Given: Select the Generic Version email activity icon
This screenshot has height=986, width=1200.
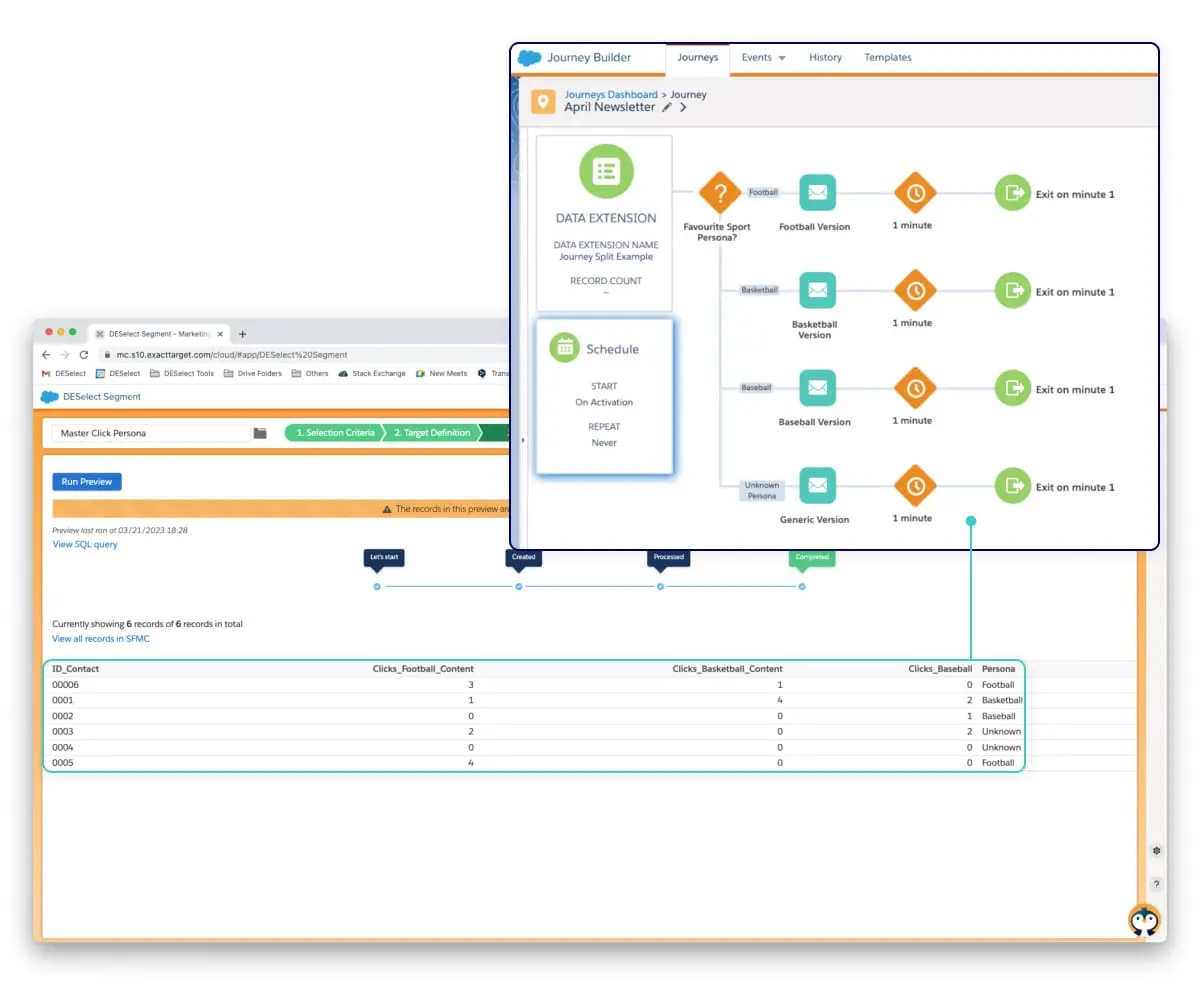Looking at the screenshot, I should click(817, 486).
